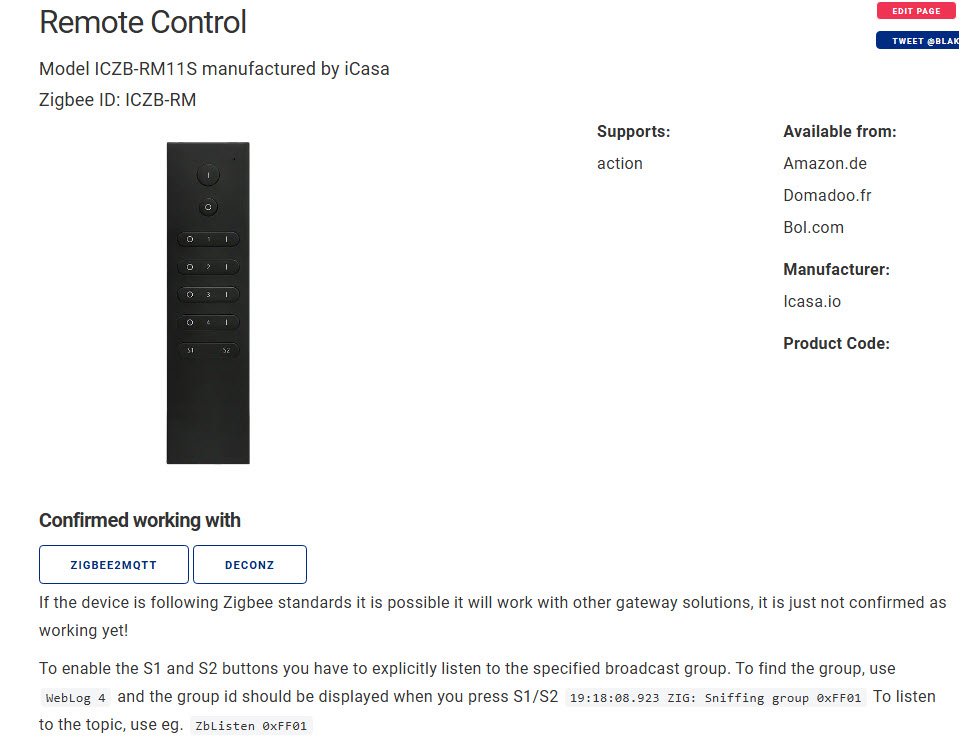This screenshot has width=959, height=742.
Task: Click the round O off button on remote image
Action: coord(208,207)
